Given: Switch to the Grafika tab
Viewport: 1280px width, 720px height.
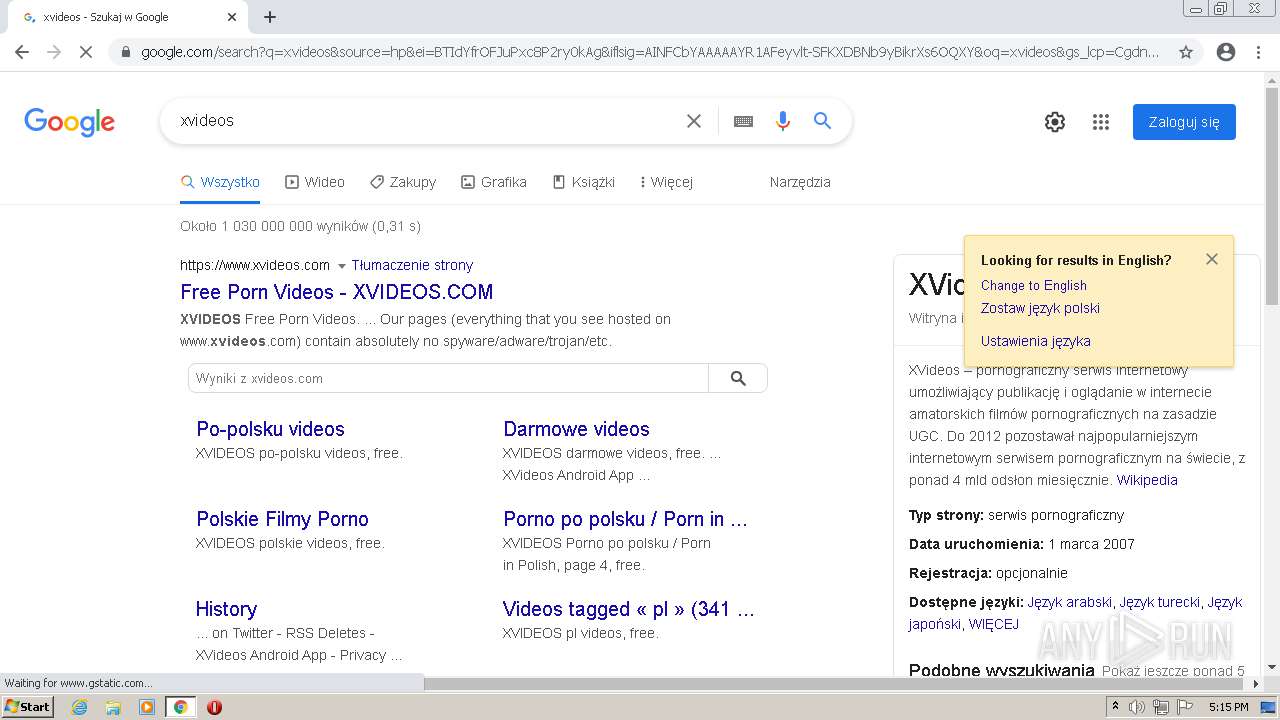Looking at the screenshot, I should click(x=494, y=182).
